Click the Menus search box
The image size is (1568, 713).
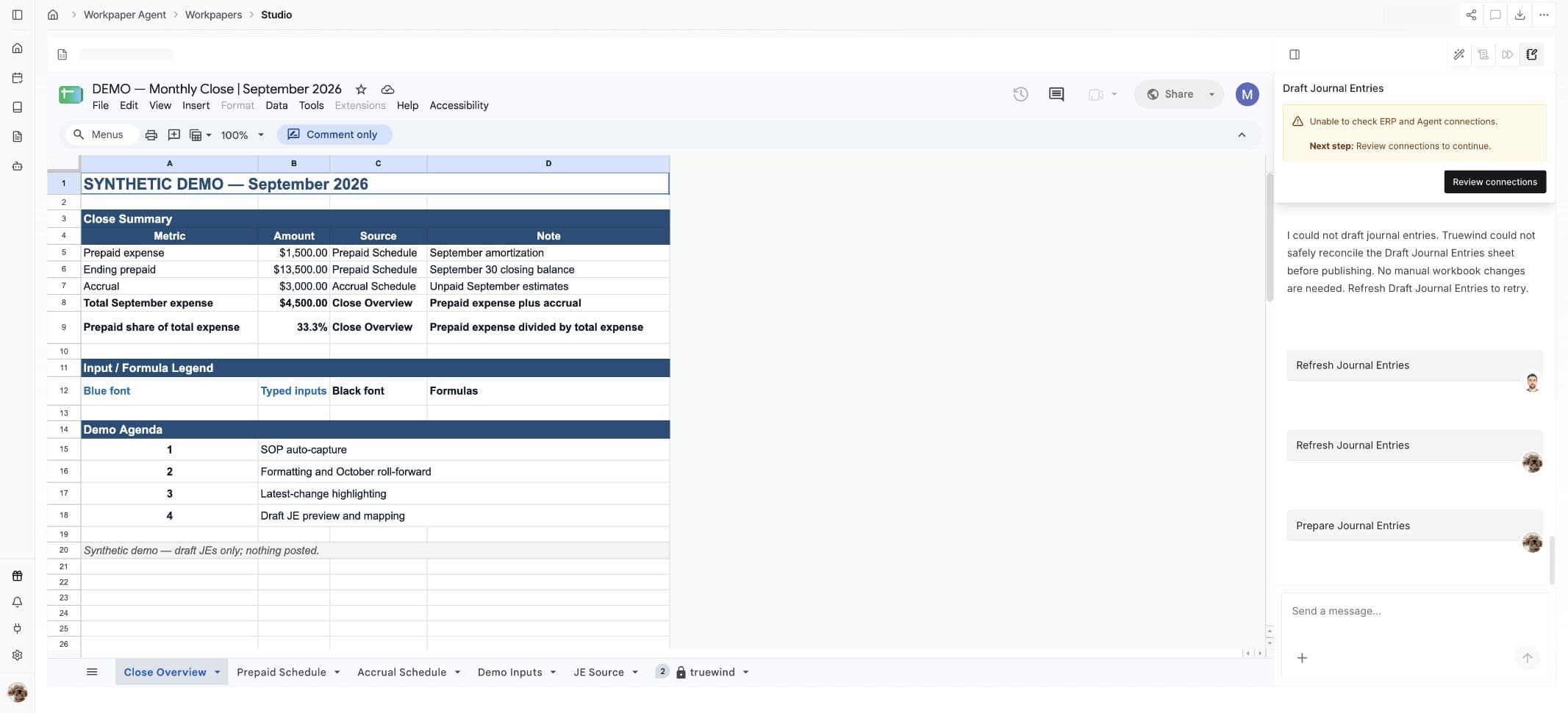pos(101,135)
